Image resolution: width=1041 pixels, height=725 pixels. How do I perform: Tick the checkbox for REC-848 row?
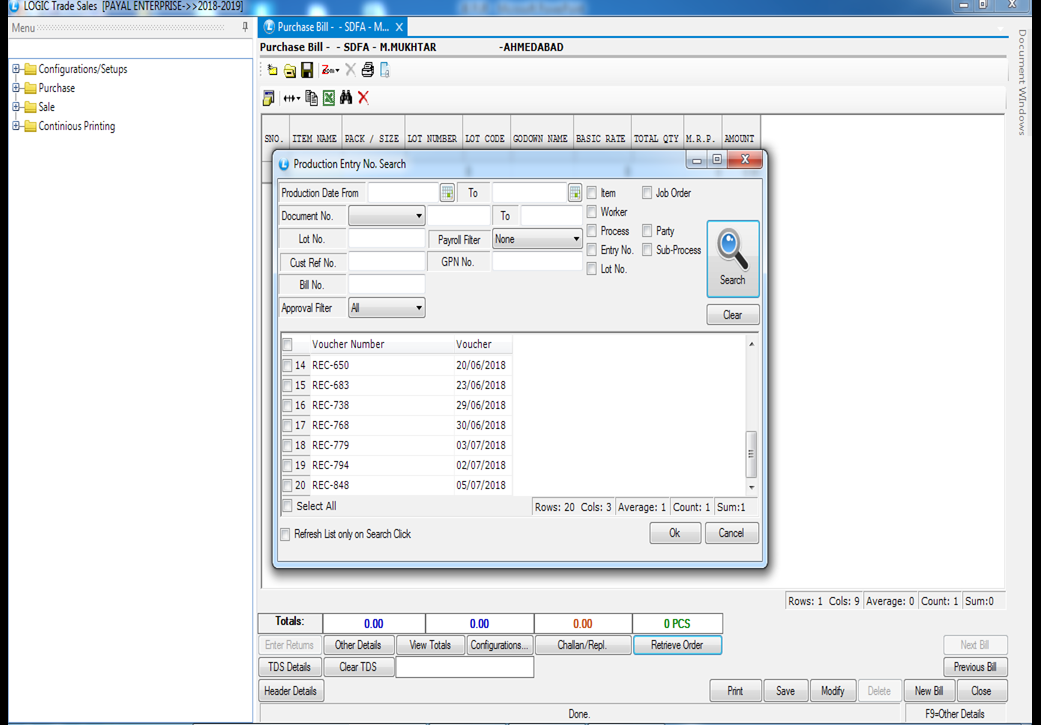coord(287,485)
